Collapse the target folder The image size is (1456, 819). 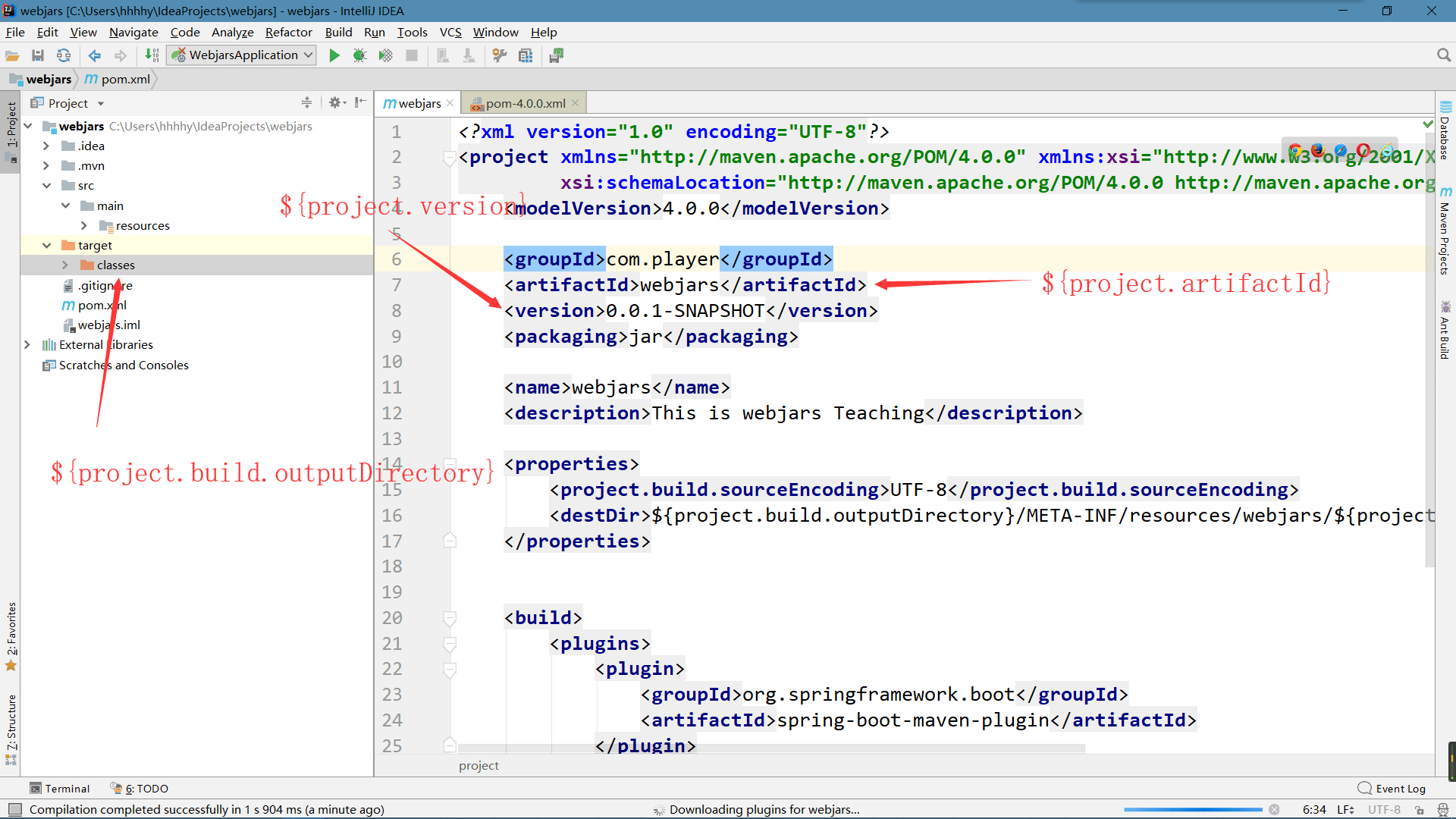tap(47, 245)
